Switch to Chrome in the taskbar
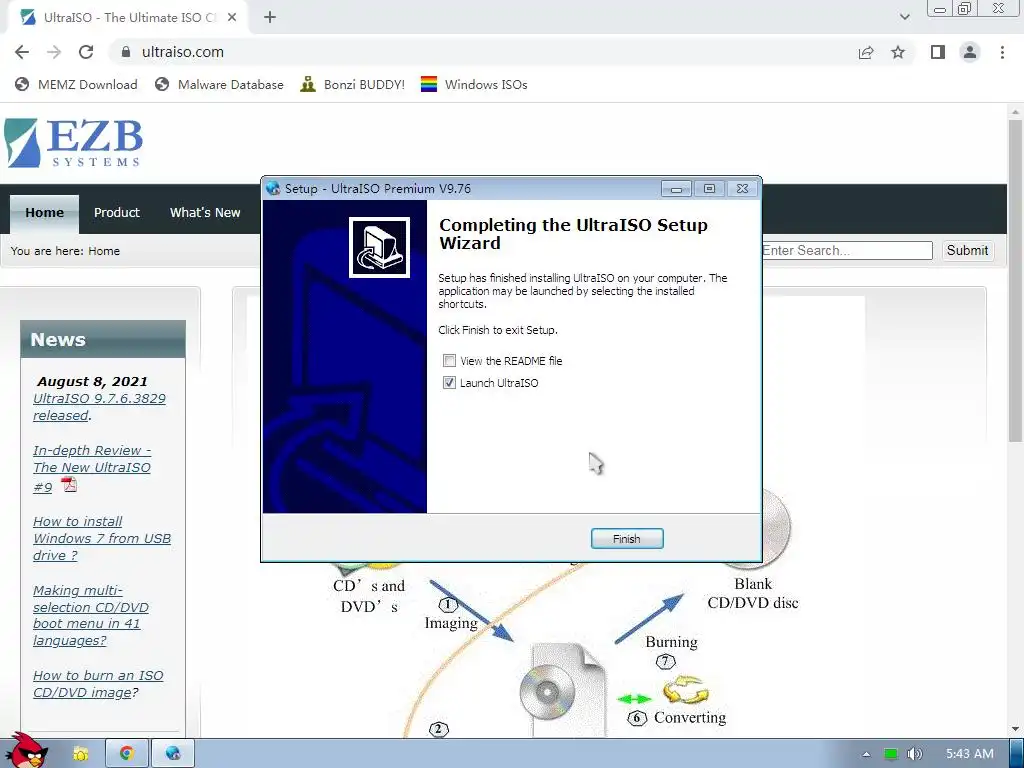 [x=127, y=754]
